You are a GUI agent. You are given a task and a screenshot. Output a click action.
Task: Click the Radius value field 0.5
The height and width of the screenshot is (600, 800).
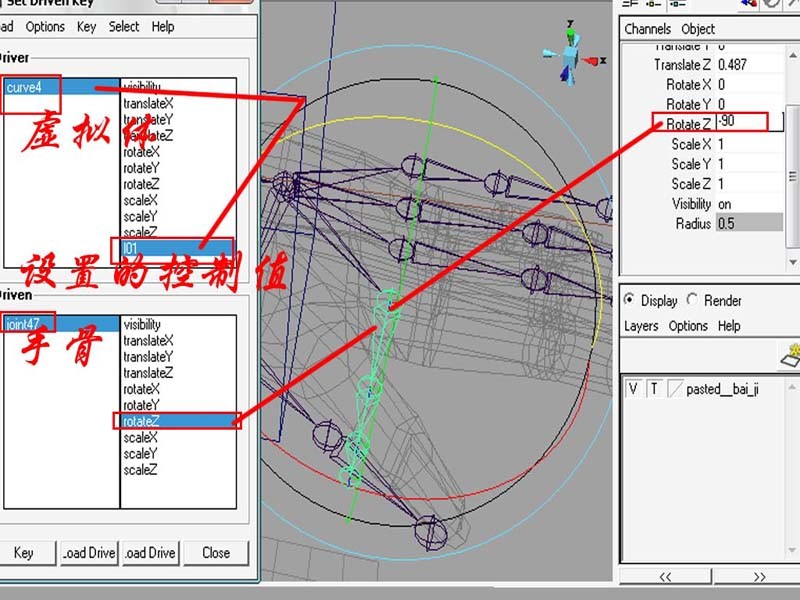point(749,223)
